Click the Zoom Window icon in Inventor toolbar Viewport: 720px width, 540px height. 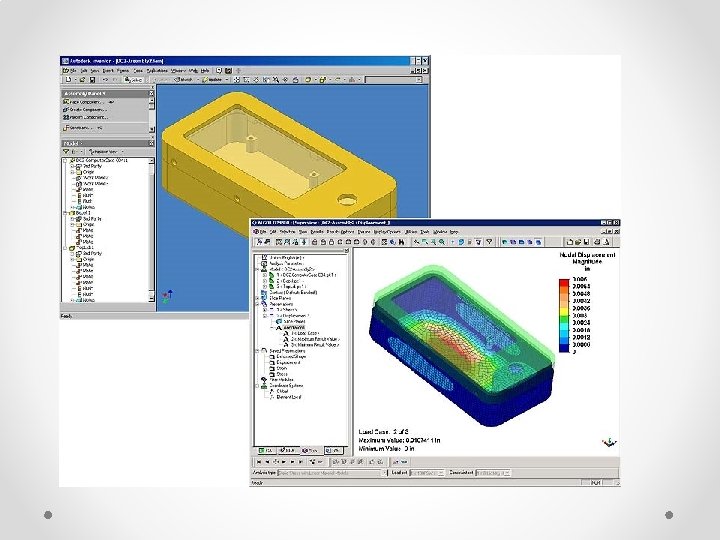click(x=246, y=80)
